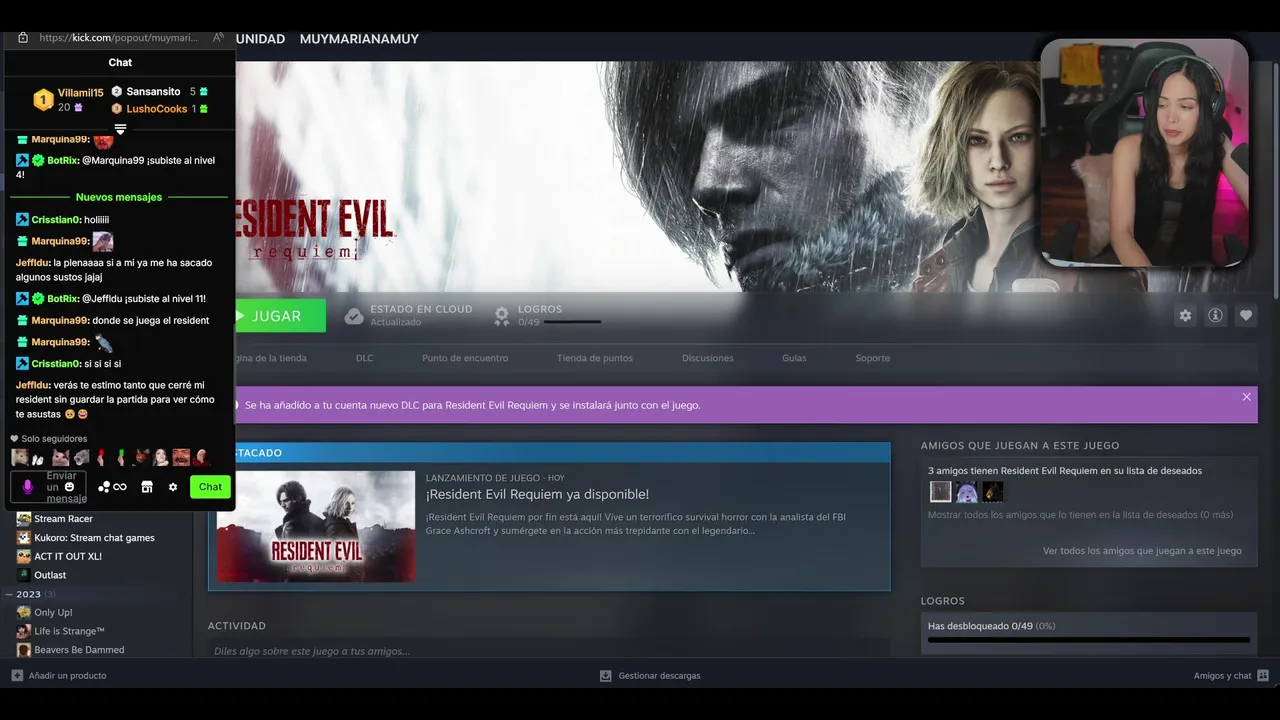Click the Nuevos mensajes divider label

point(119,197)
